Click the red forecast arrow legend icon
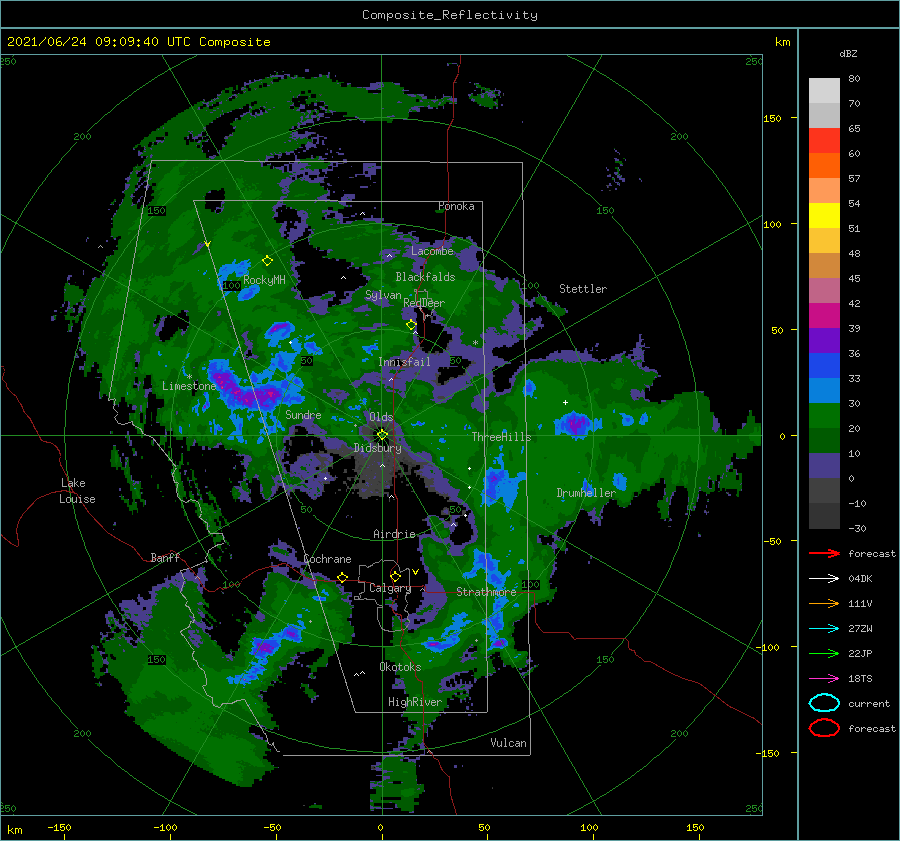This screenshot has height=841, width=900. 824,553
